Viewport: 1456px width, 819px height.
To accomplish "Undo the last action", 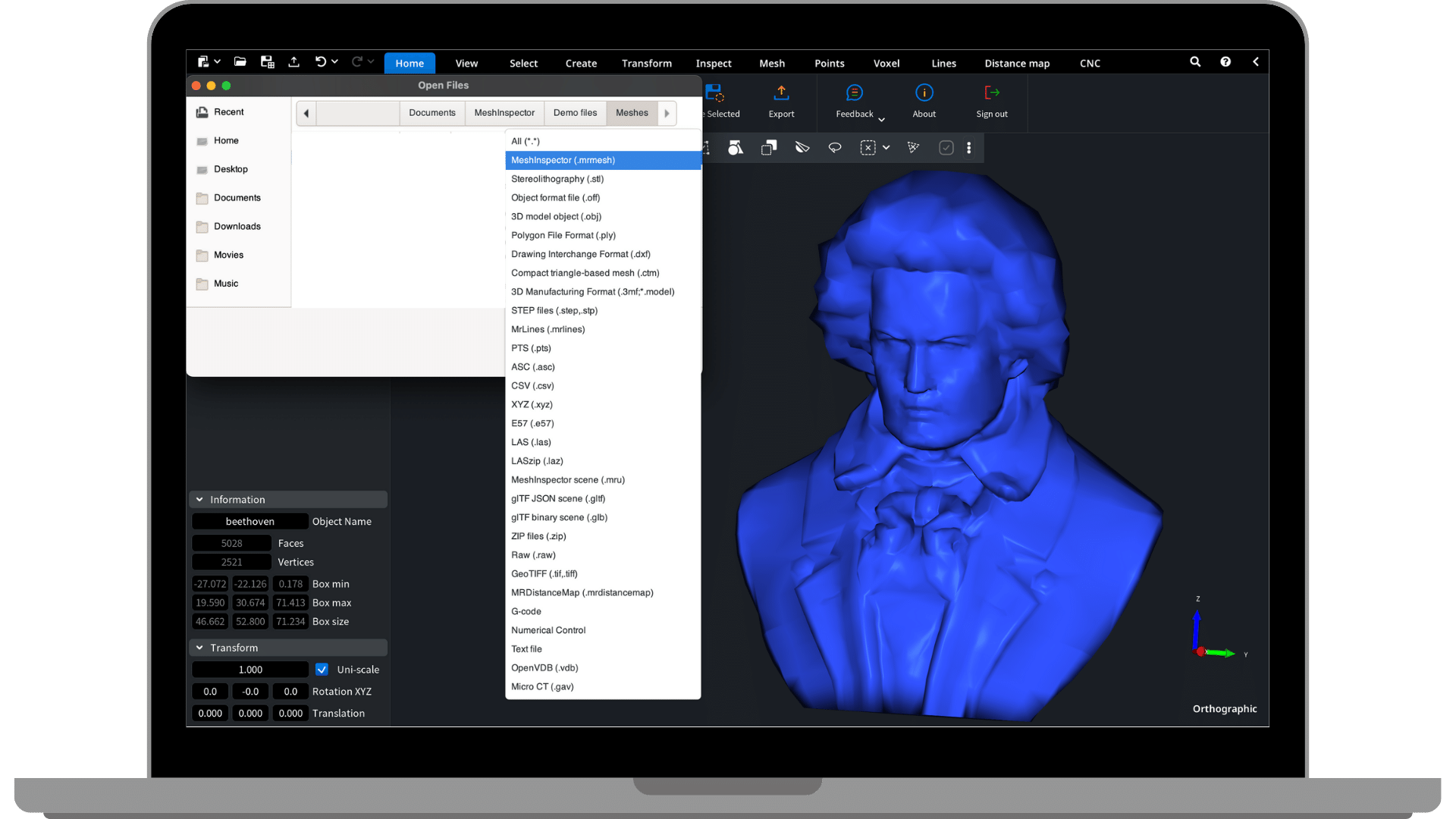I will tap(322, 62).
